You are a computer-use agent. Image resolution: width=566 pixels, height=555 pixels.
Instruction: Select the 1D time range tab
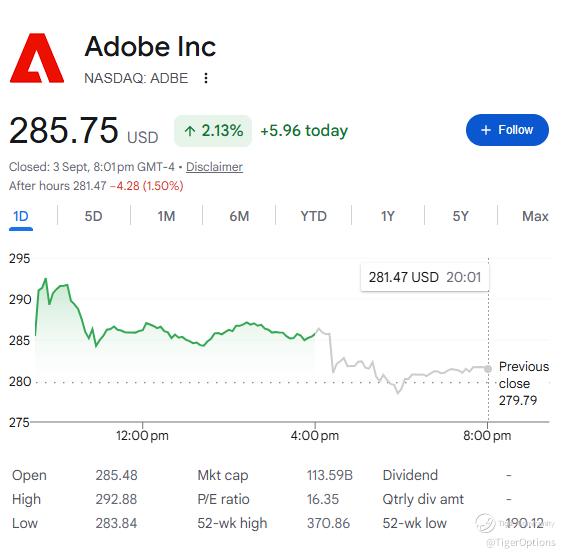[x=21, y=217]
